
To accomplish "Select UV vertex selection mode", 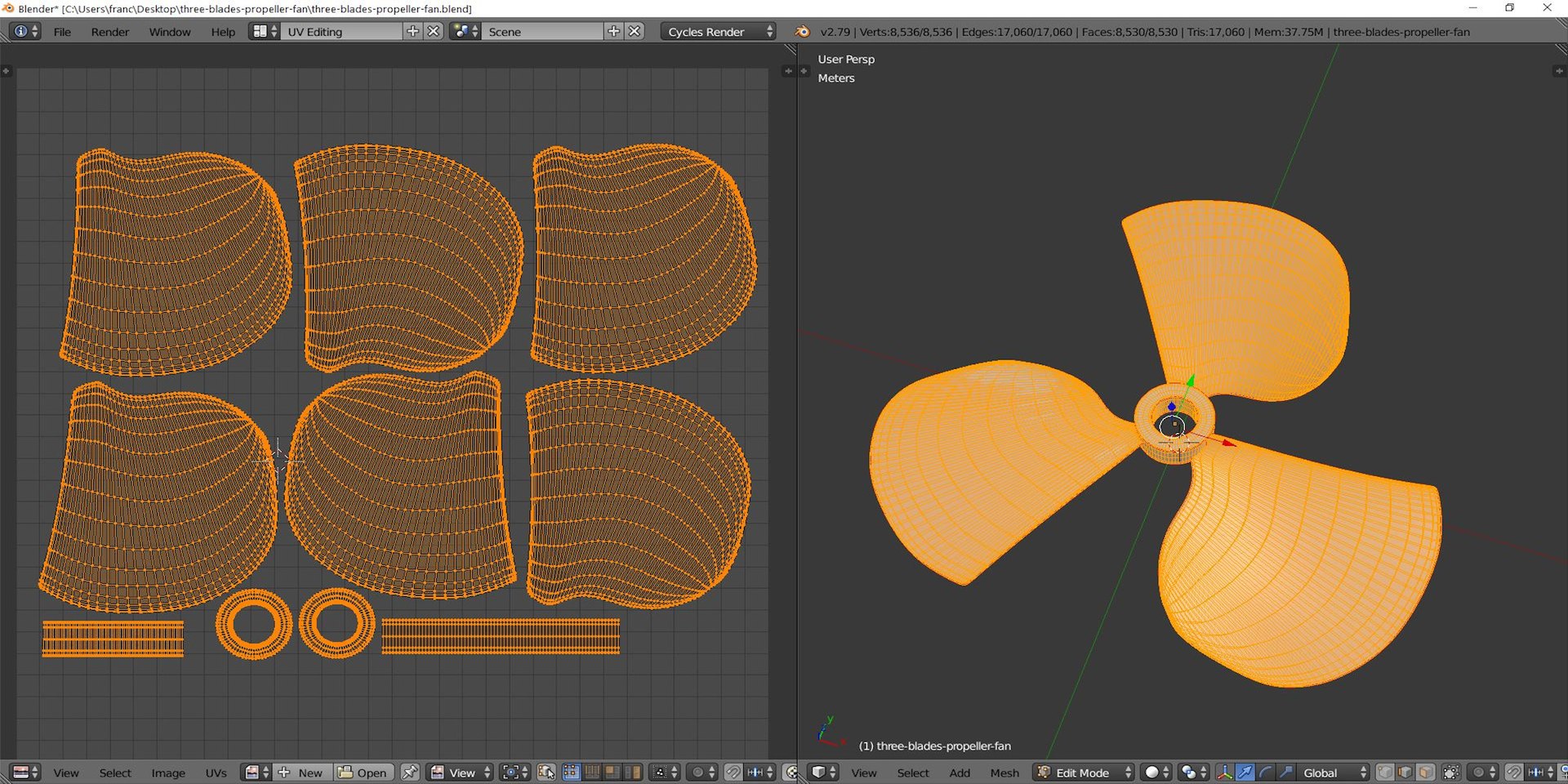I will [571, 773].
